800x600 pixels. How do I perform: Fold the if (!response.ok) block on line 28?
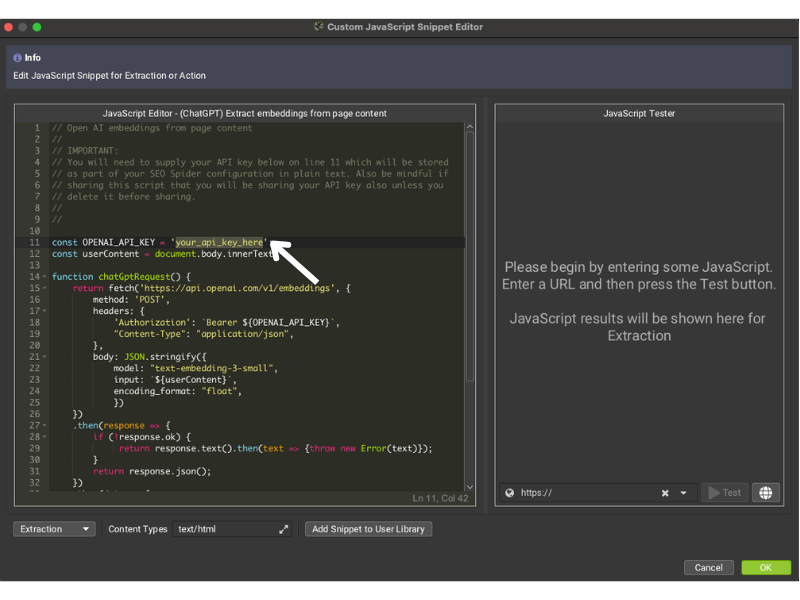coord(43,437)
